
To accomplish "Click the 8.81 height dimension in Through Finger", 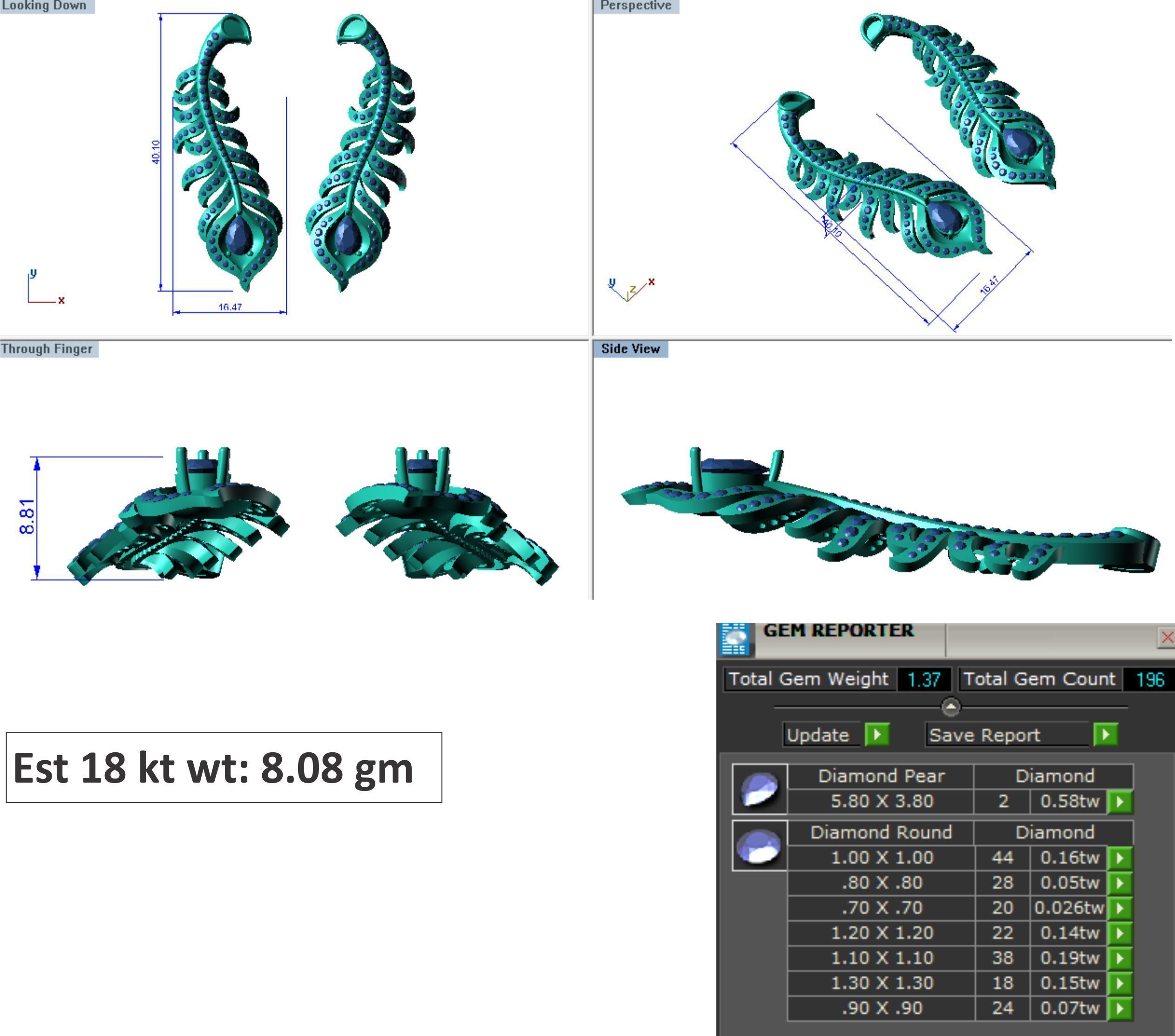I will 27,516.
